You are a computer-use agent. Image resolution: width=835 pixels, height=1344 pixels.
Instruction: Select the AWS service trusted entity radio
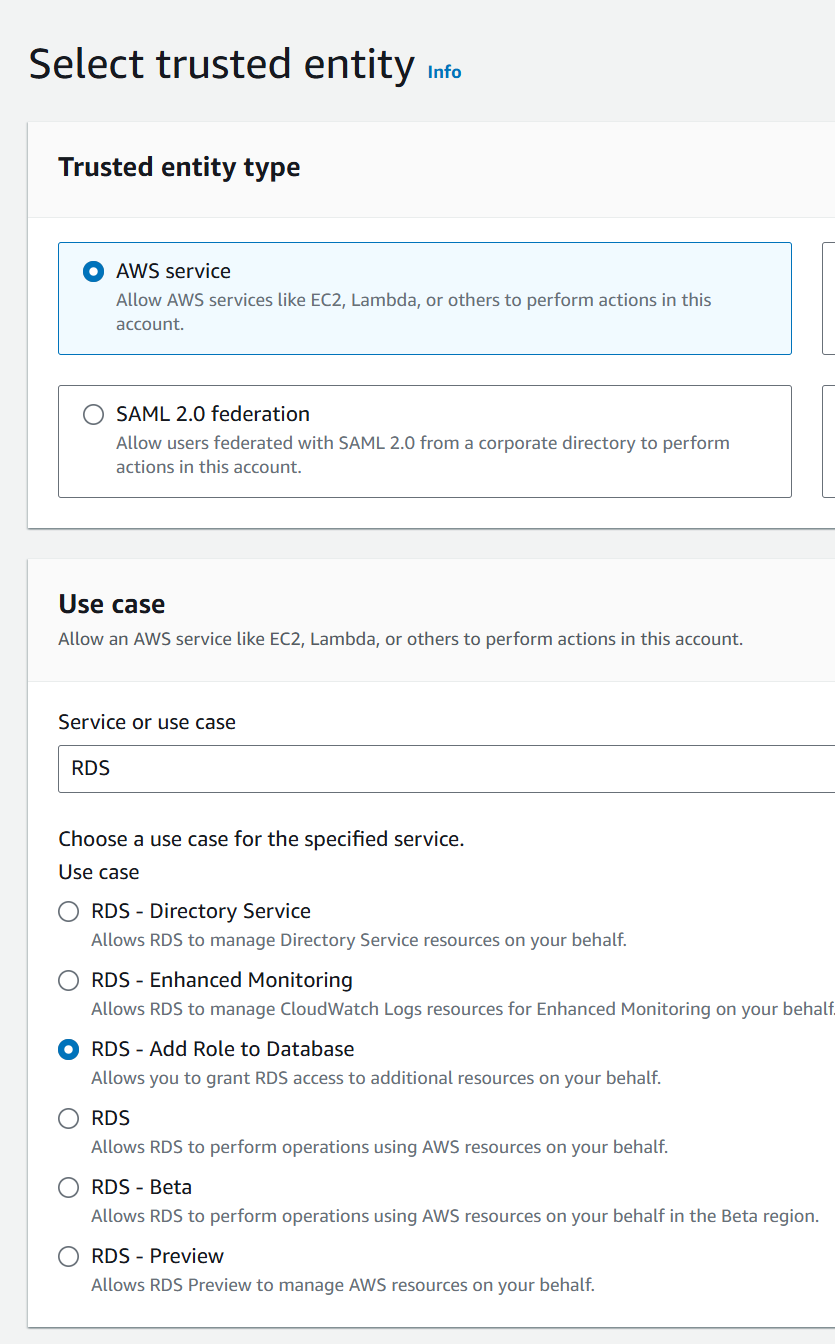tap(93, 271)
